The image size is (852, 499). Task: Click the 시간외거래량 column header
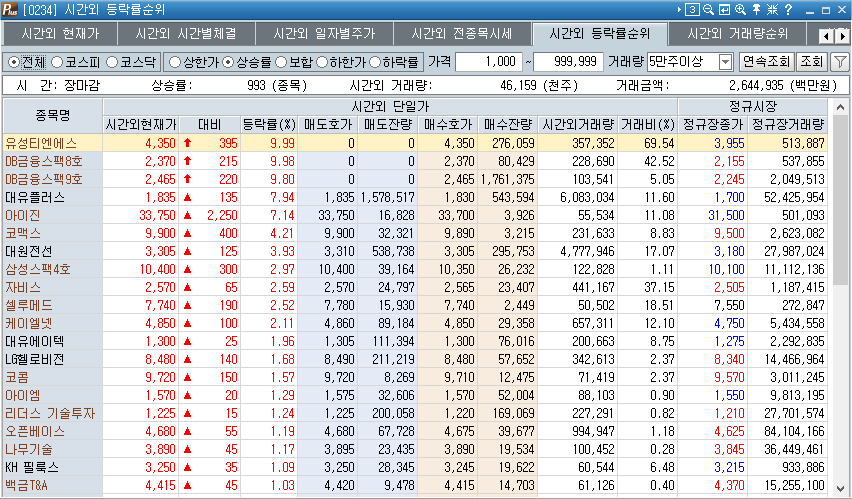point(578,124)
